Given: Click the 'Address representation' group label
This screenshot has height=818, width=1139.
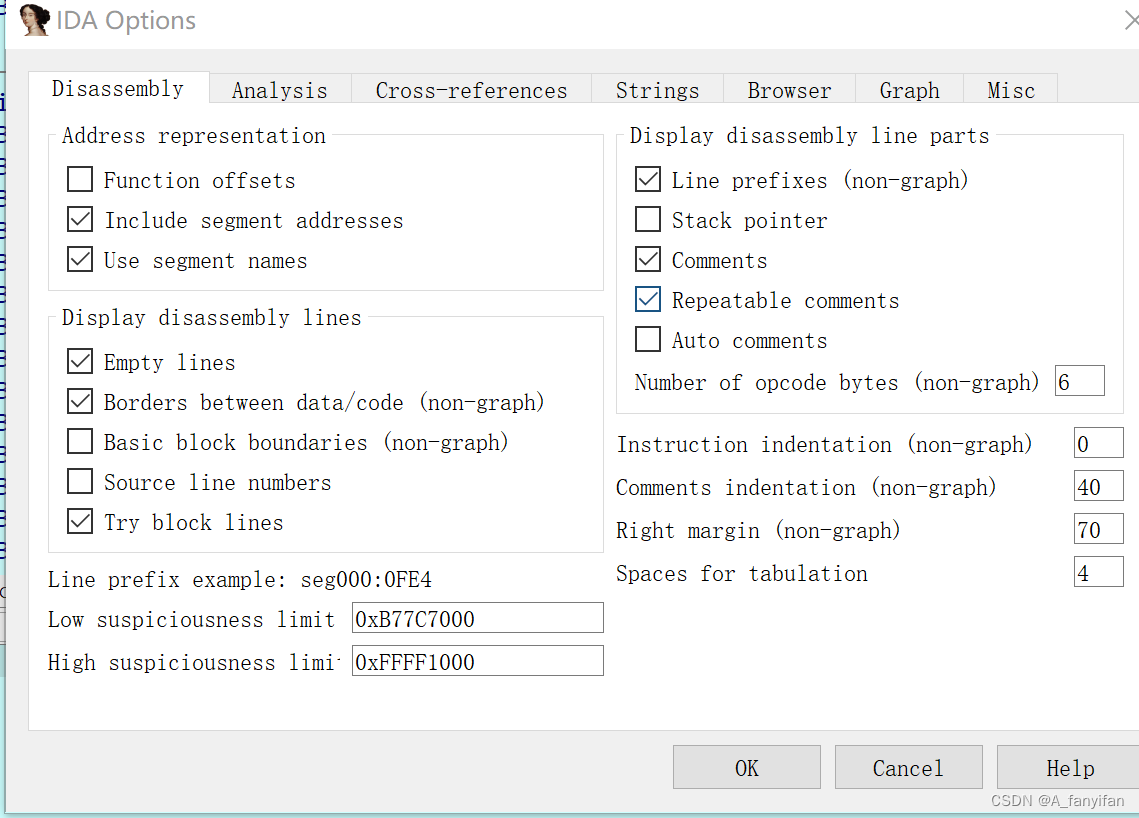Looking at the screenshot, I should (x=194, y=136).
